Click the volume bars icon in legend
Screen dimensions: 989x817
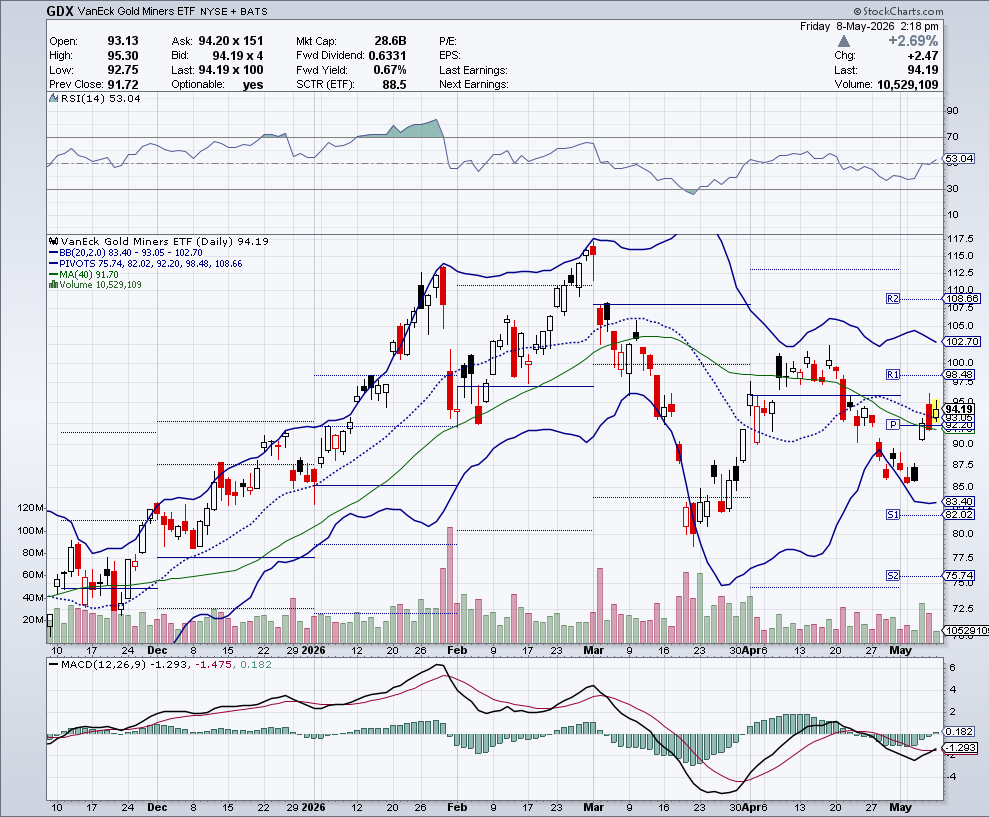tap(54, 285)
